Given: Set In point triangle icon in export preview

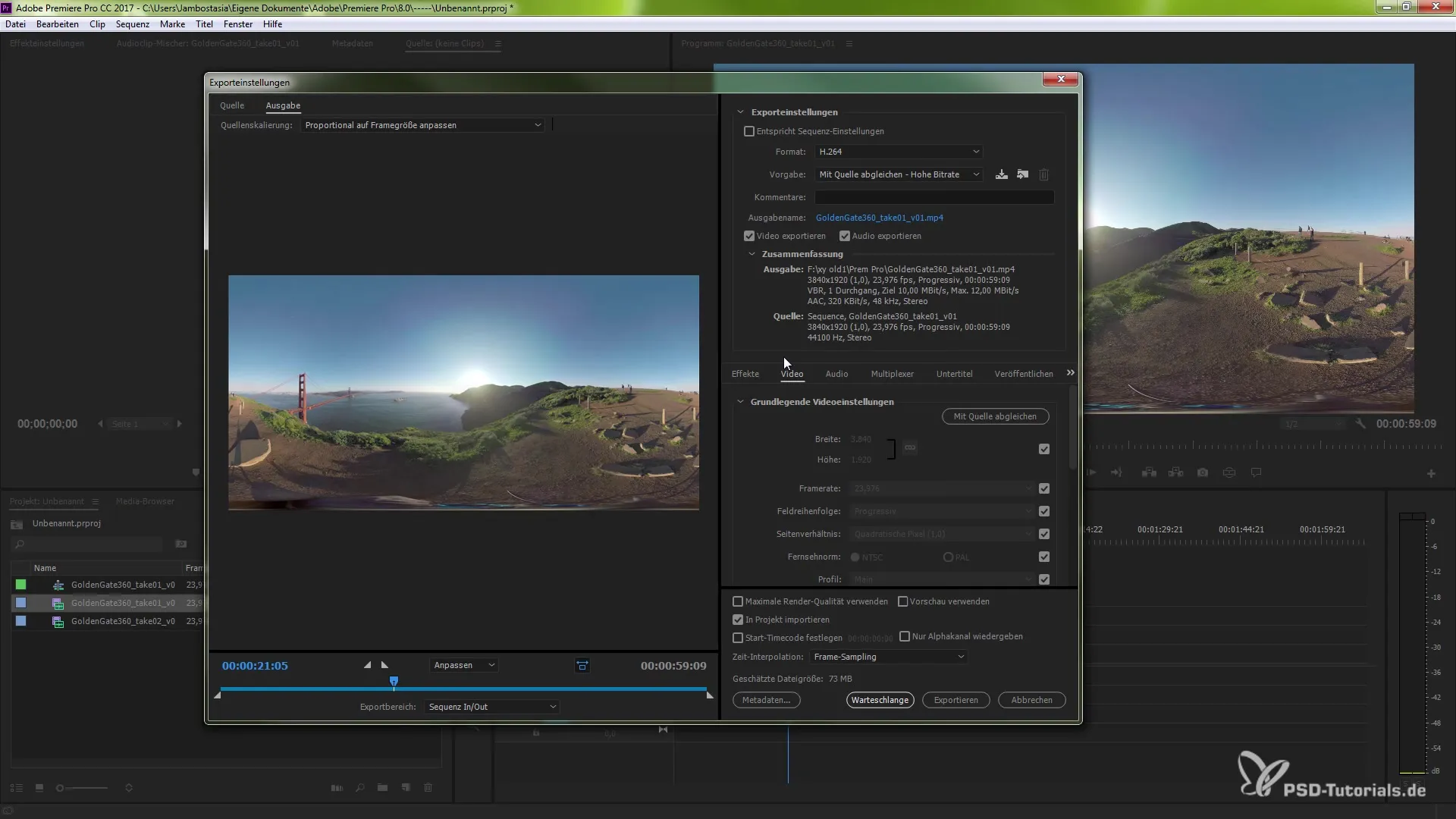Looking at the screenshot, I should [367, 665].
